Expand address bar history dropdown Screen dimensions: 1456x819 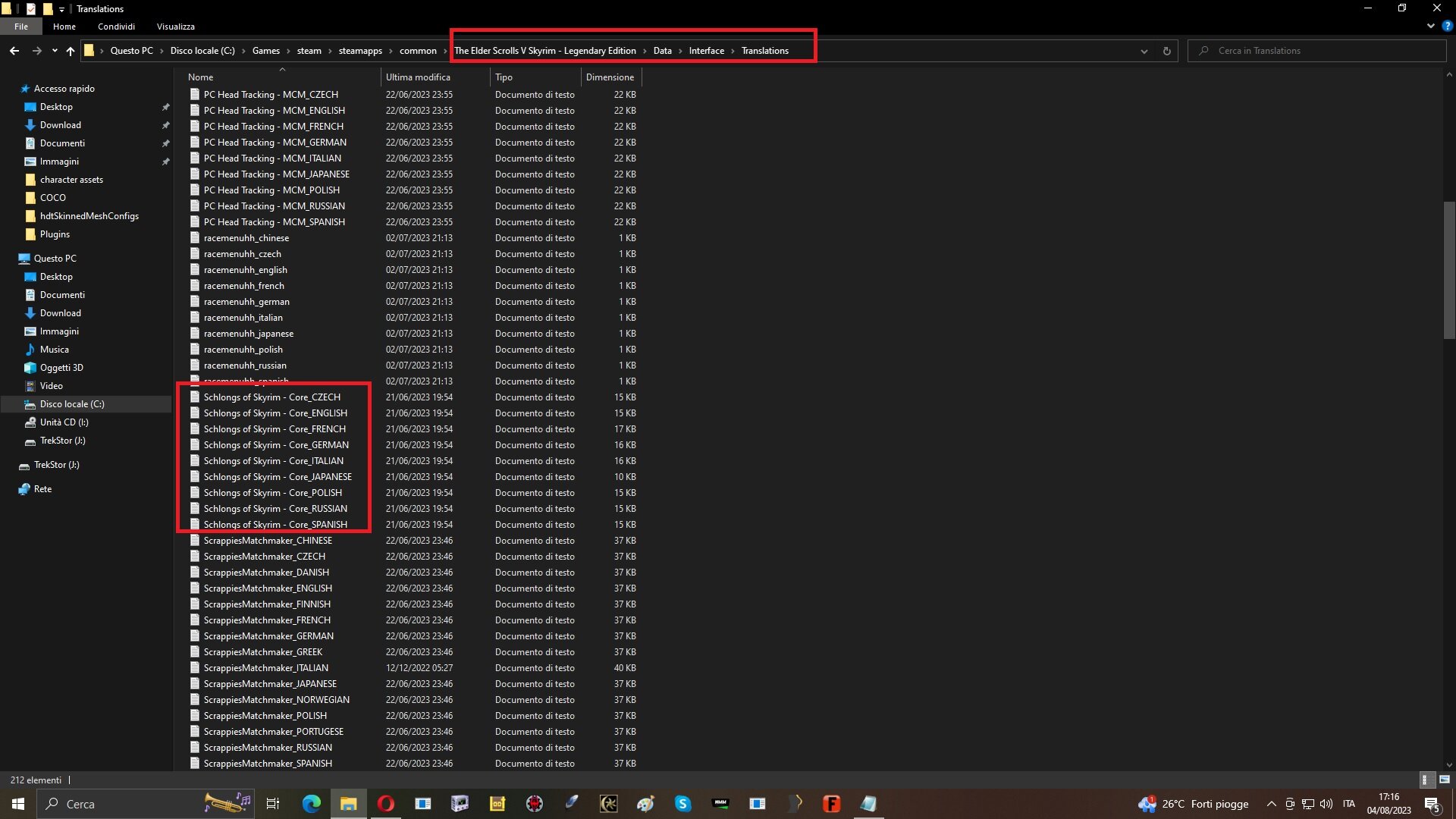[1144, 51]
